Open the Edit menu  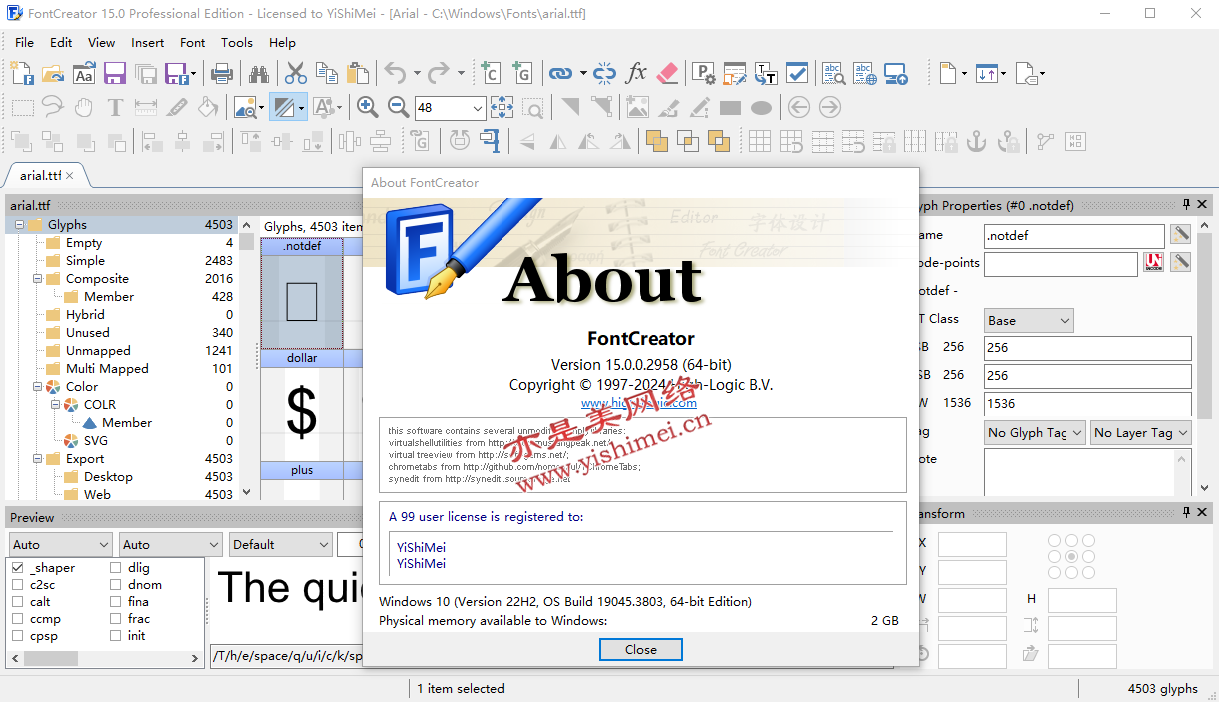click(x=61, y=43)
